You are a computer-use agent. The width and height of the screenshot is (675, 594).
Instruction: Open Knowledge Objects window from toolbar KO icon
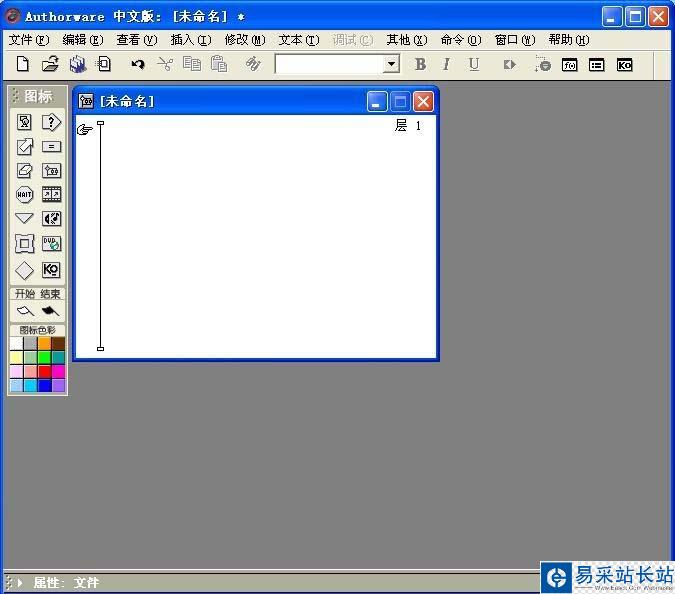[625, 65]
